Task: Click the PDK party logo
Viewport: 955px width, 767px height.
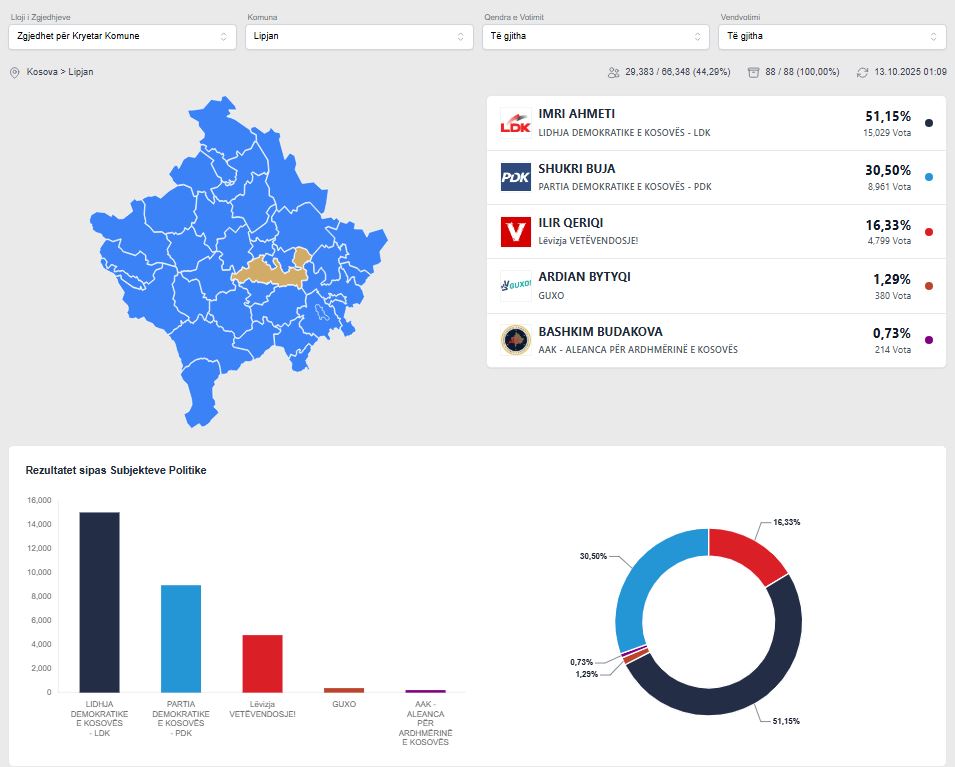Action: (515, 177)
